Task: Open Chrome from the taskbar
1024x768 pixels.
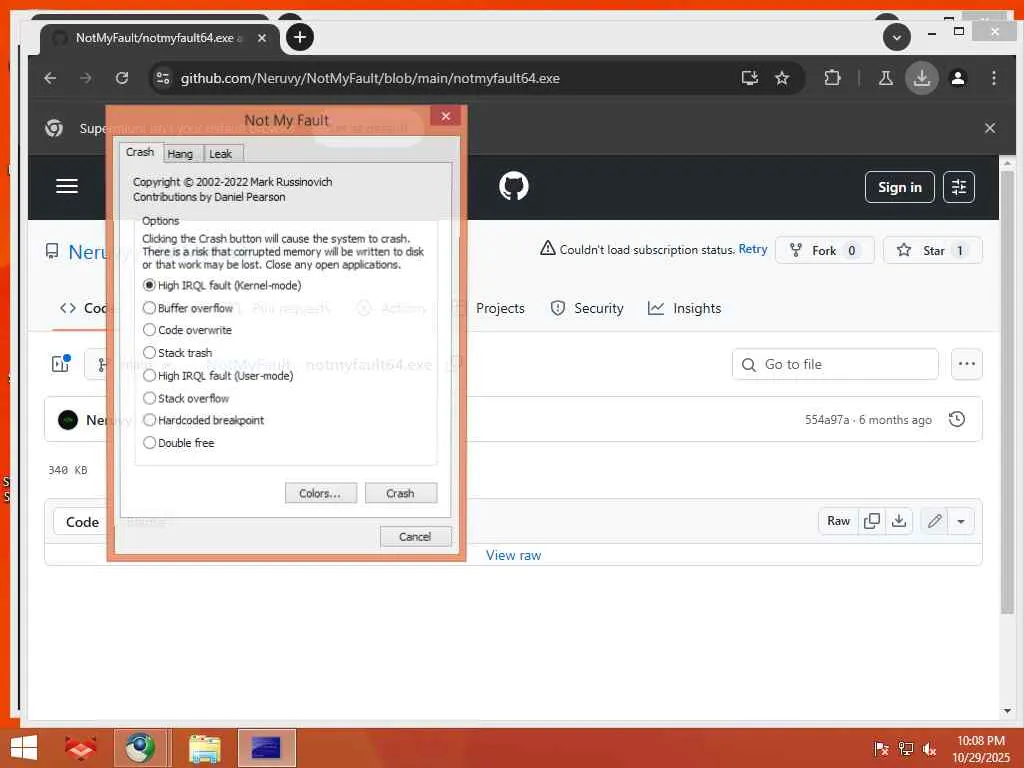Action: click(x=140, y=748)
